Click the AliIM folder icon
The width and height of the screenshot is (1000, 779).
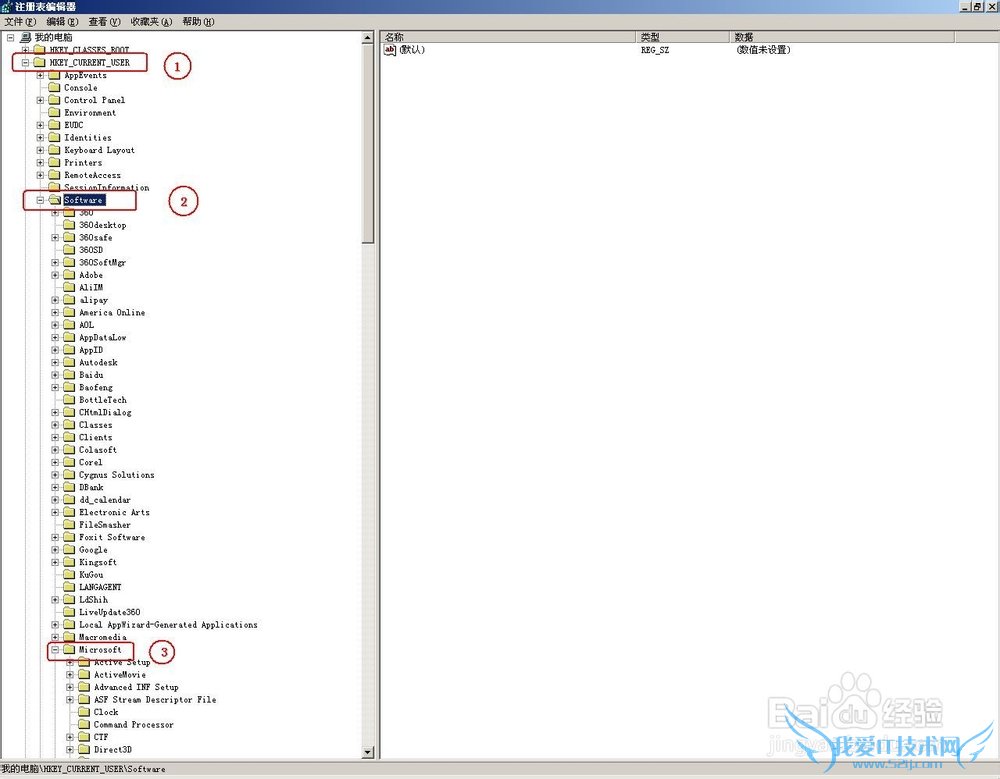tap(69, 288)
